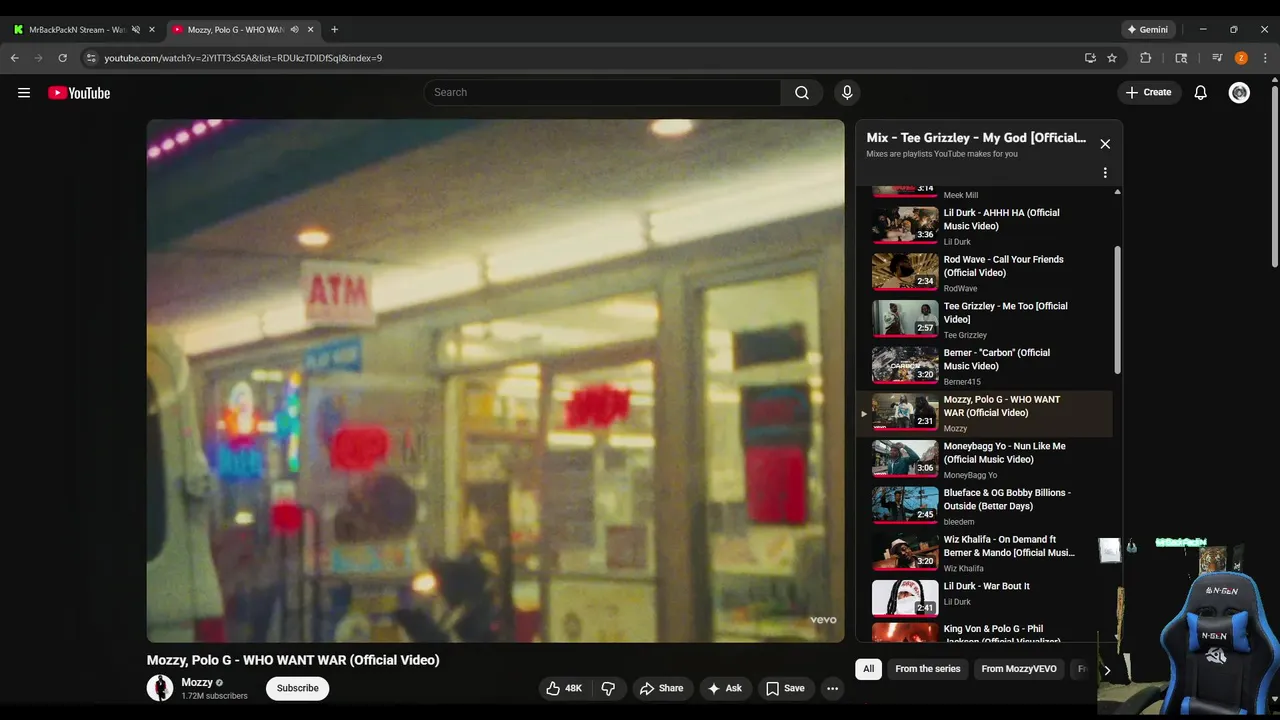The image size is (1280, 720).
Task: Open the side panel icon in toolbar
Action: click(1181, 58)
